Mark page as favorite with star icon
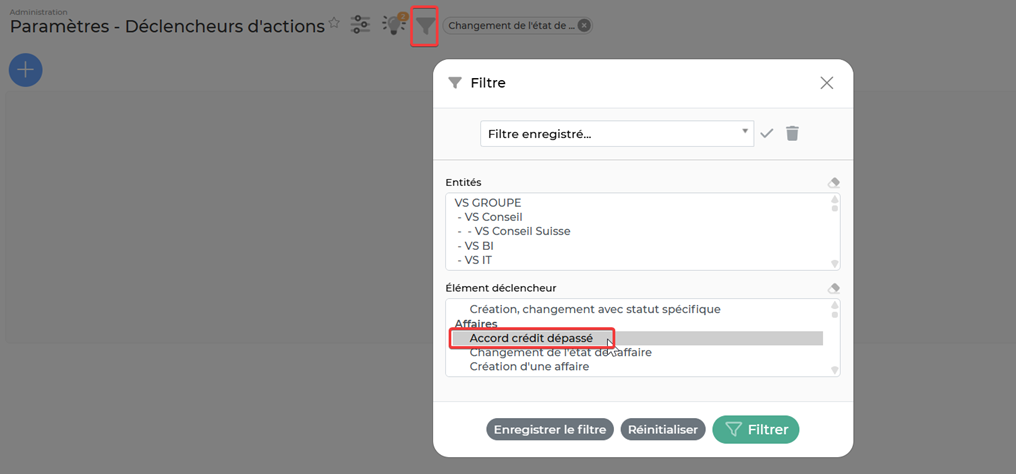The height and width of the screenshot is (474, 1016). (334, 24)
